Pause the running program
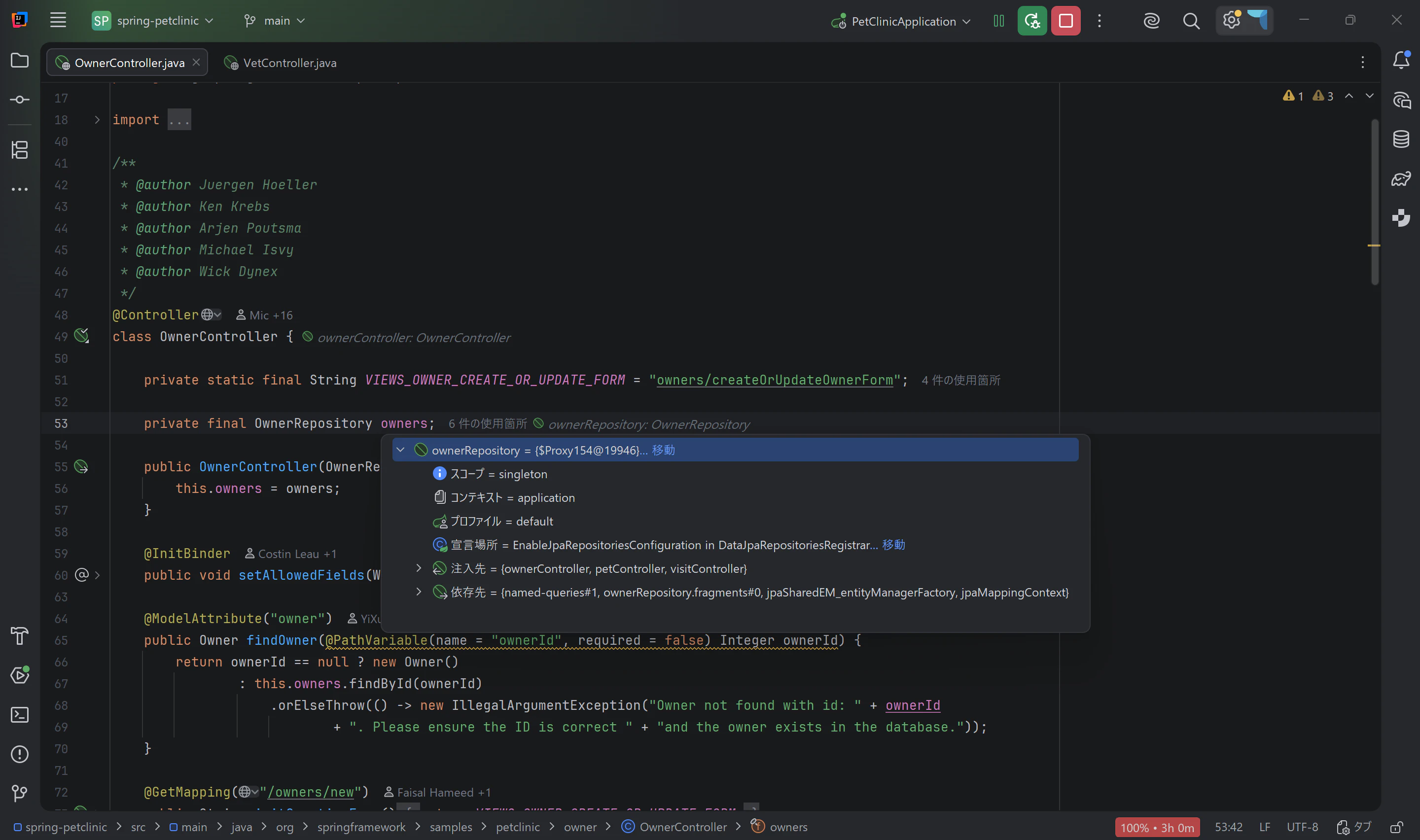Screen dimensions: 1420x840 tap(999, 21)
